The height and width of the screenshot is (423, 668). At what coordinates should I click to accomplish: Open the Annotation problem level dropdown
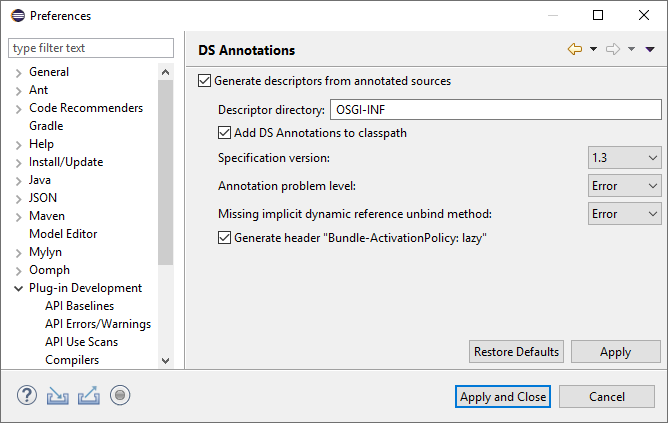click(625, 186)
